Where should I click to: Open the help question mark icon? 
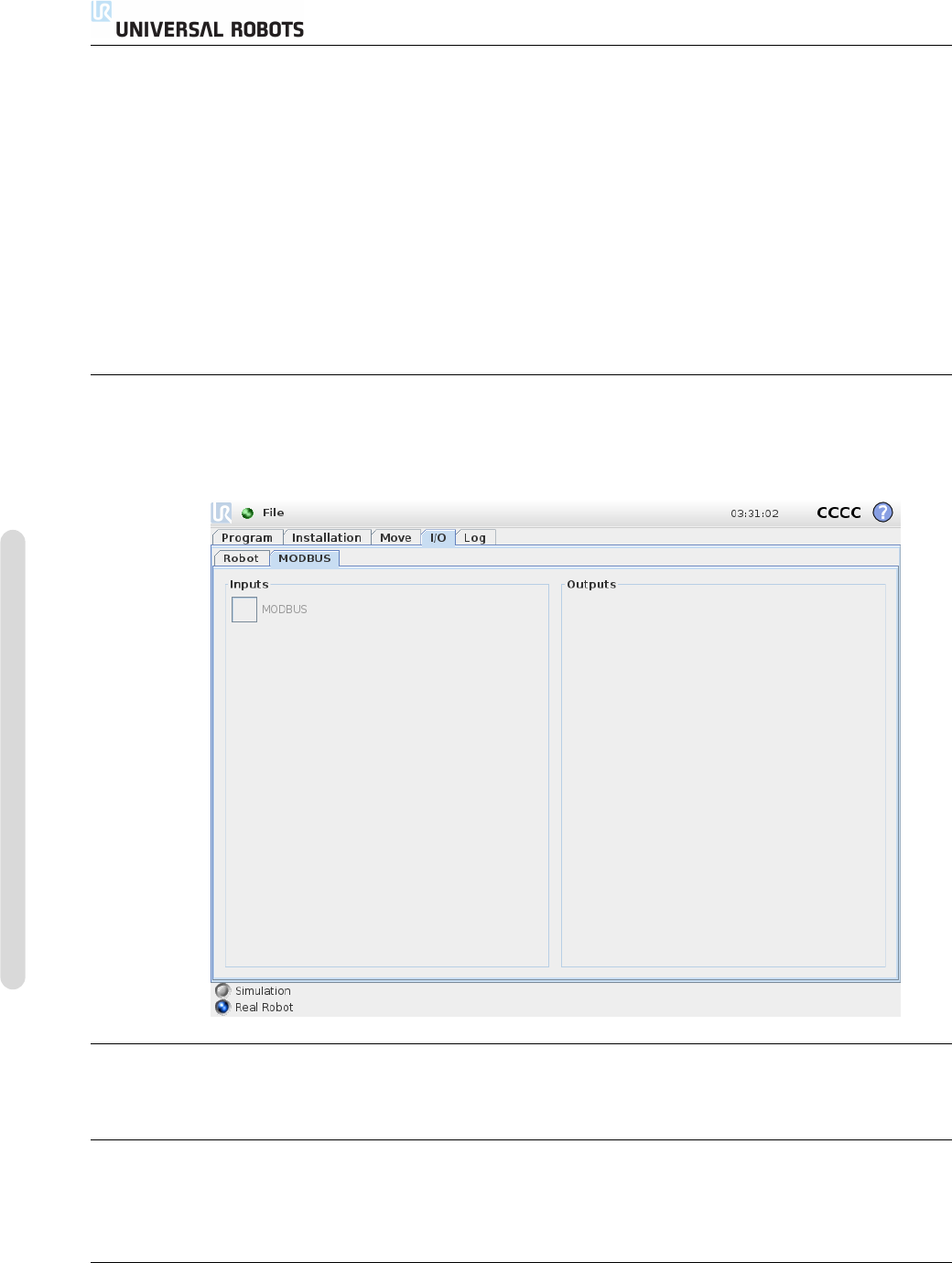click(x=882, y=513)
